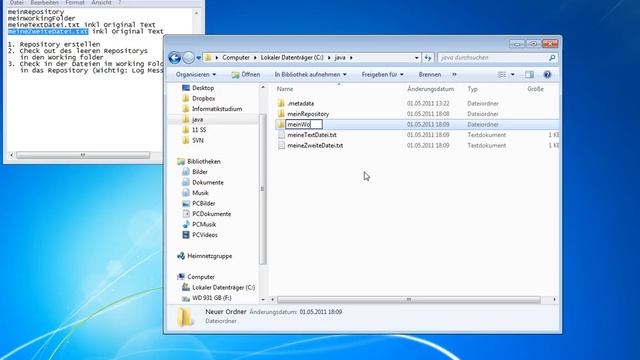This screenshot has height=360, width=640.
Task: Click Öffnen in the Explorer toolbar
Action: tap(246, 75)
